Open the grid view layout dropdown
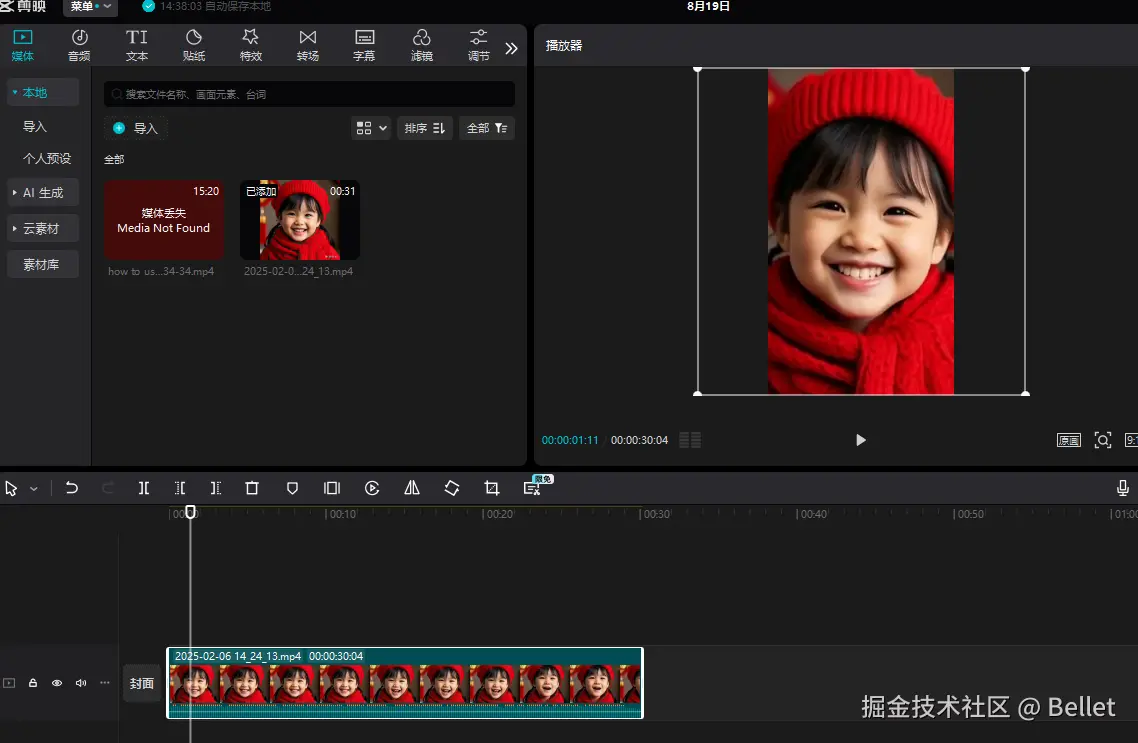 tap(371, 128)
